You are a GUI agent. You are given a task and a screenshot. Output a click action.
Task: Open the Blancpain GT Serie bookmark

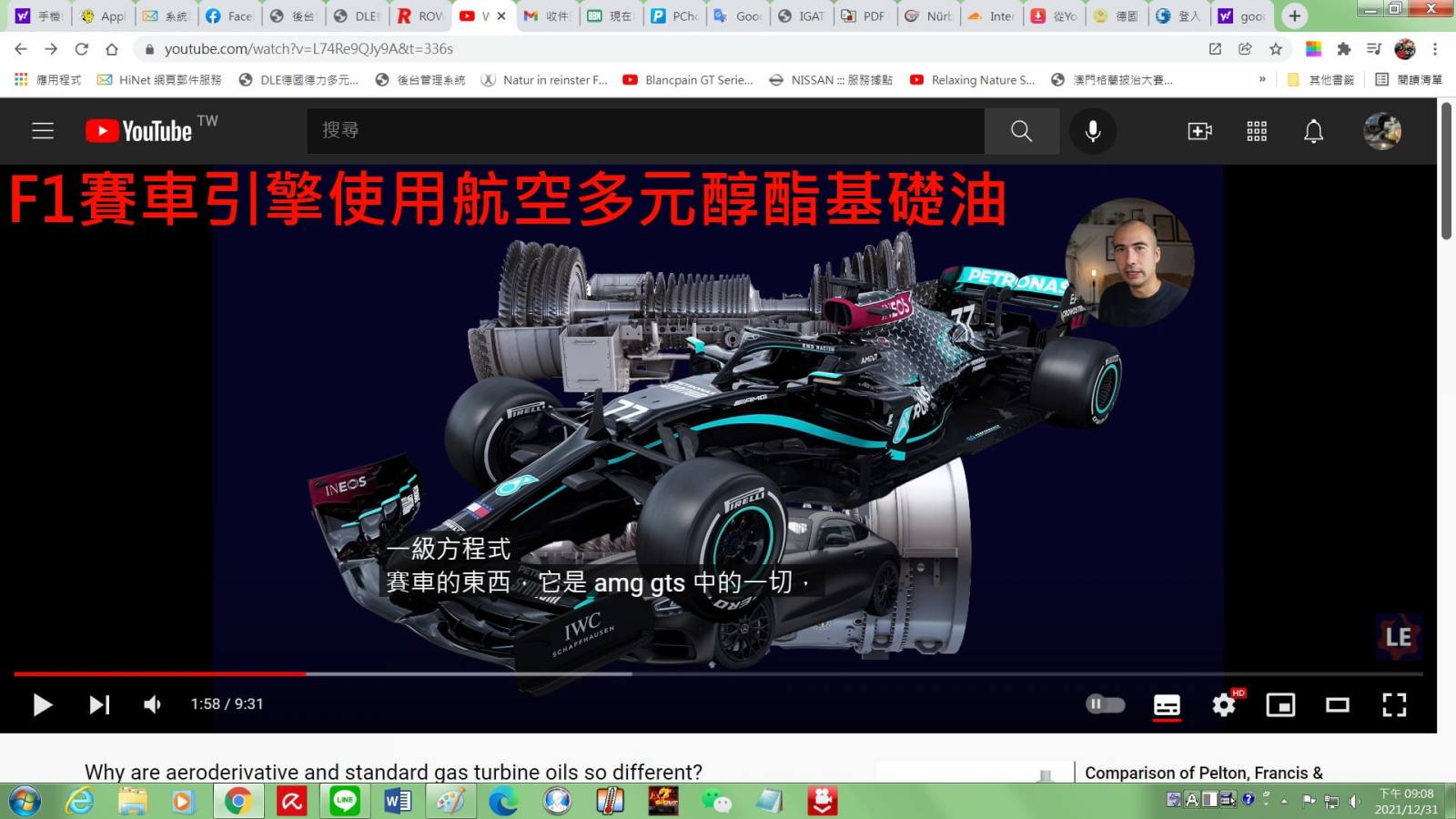pyautogui.click(x=688, y=80)
